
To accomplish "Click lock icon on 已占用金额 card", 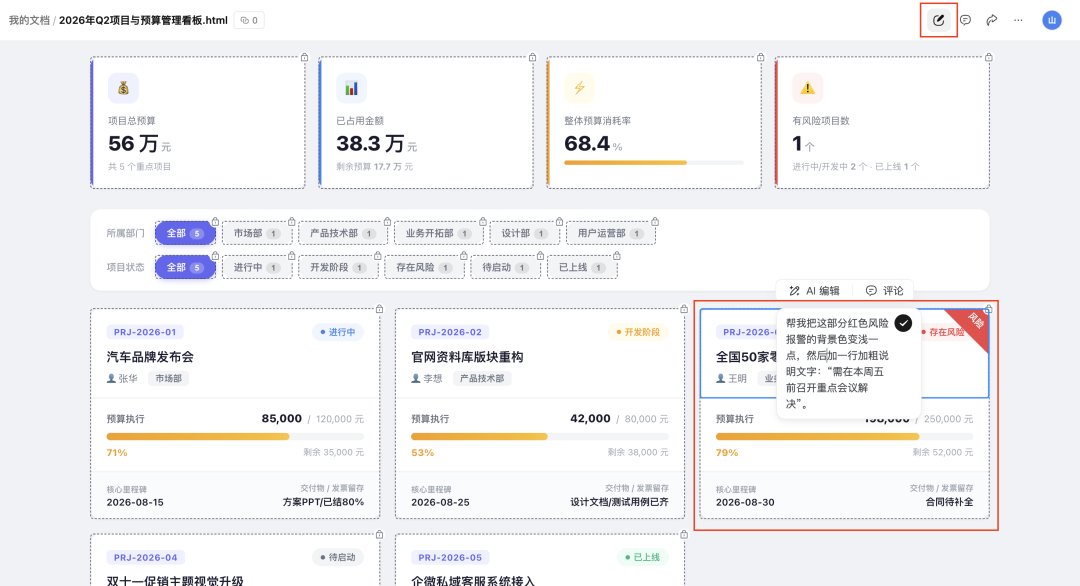I will (532, 57).
